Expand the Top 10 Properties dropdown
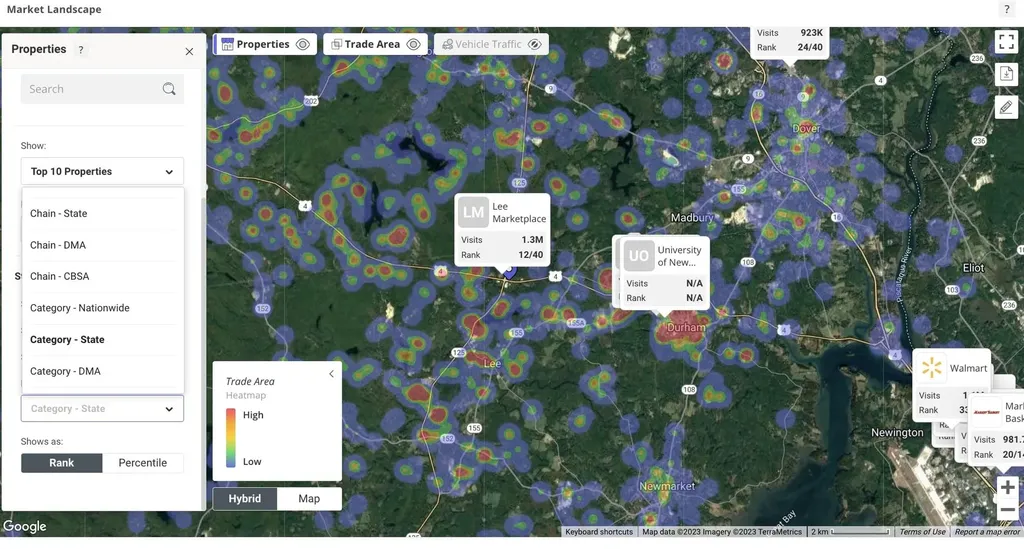1024x549 pixels. pos(102,172)
